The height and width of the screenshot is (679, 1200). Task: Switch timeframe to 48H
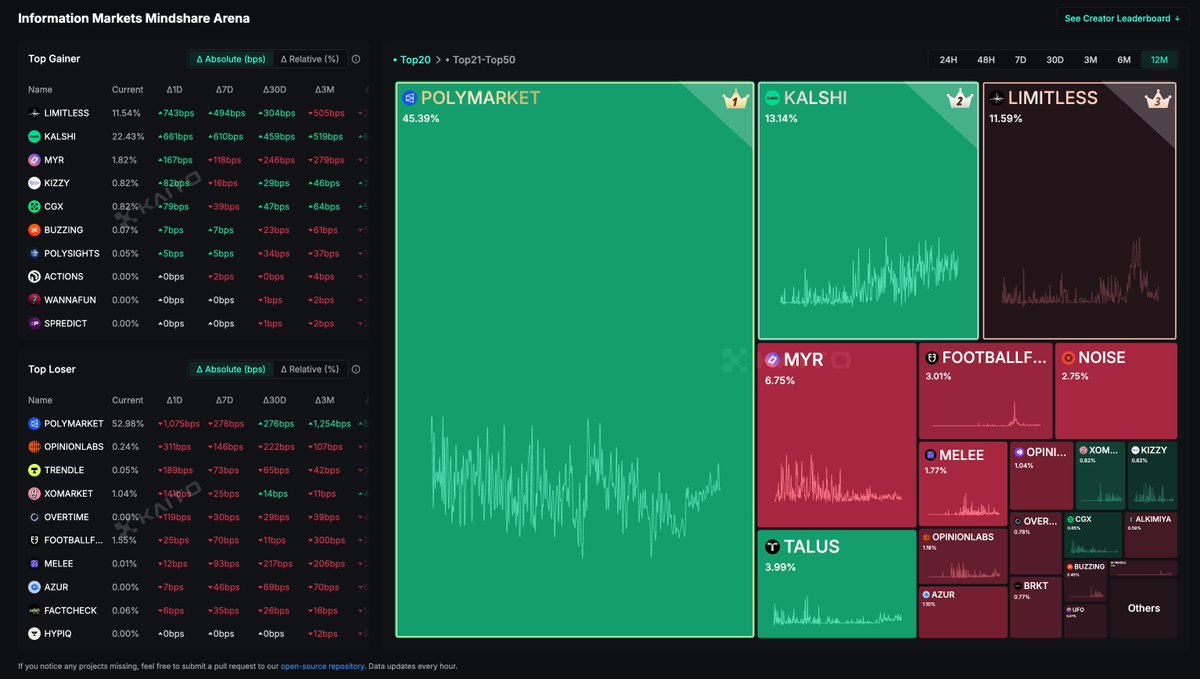click(985, 60)
